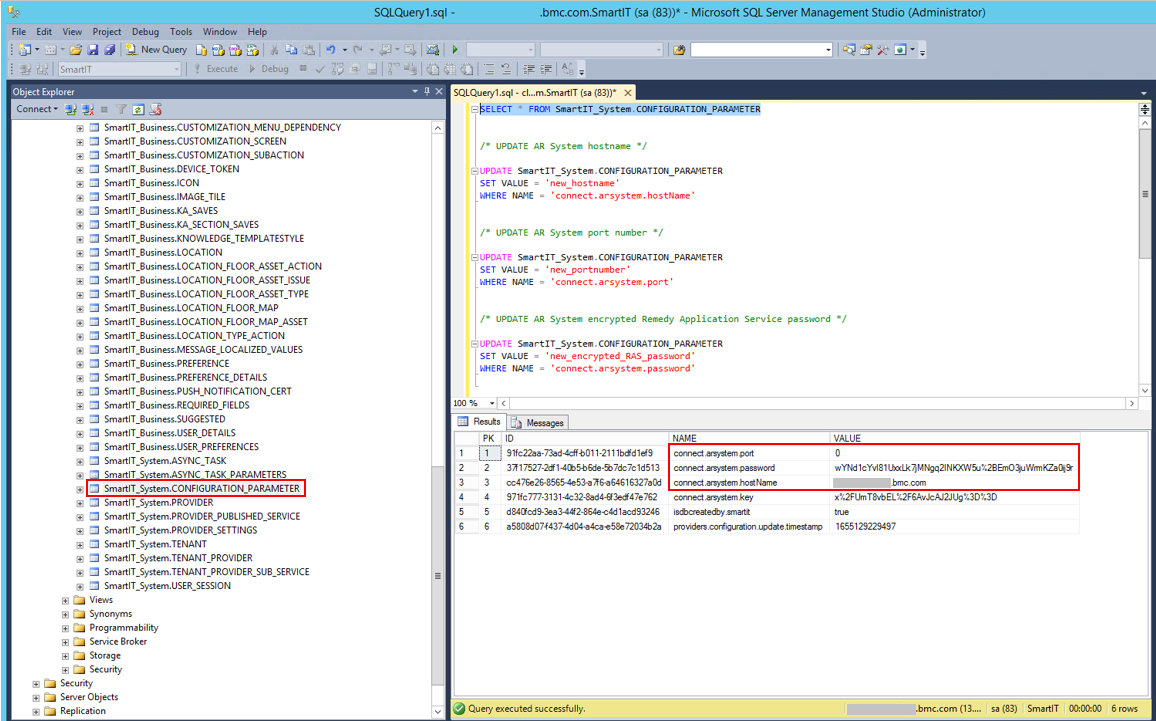Open the Connect dropdown in Object Explorer
The width and height of the screenshot is (1156, 721).
36,109
